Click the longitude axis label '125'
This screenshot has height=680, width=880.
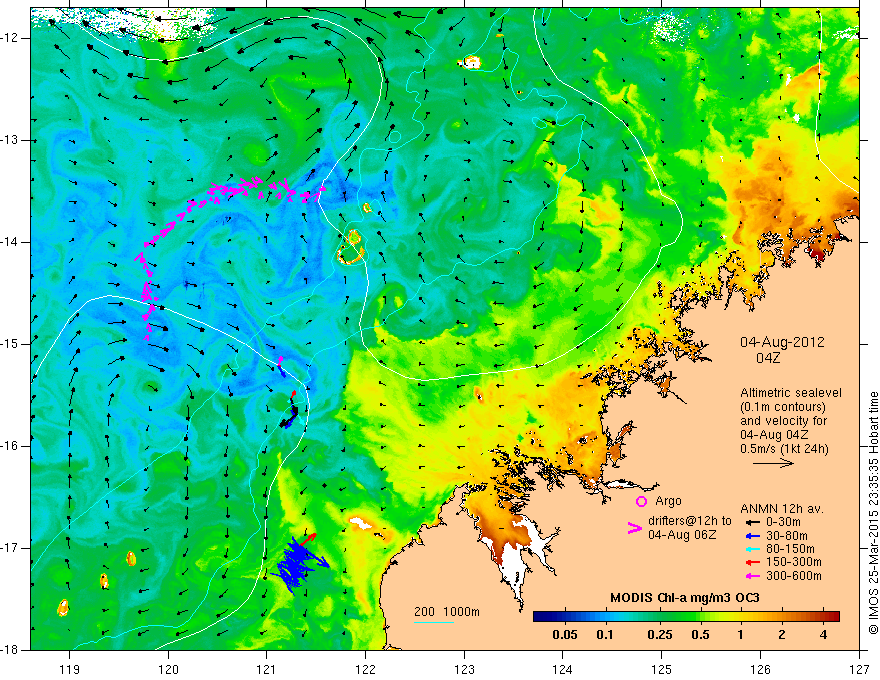click(662, 669)
